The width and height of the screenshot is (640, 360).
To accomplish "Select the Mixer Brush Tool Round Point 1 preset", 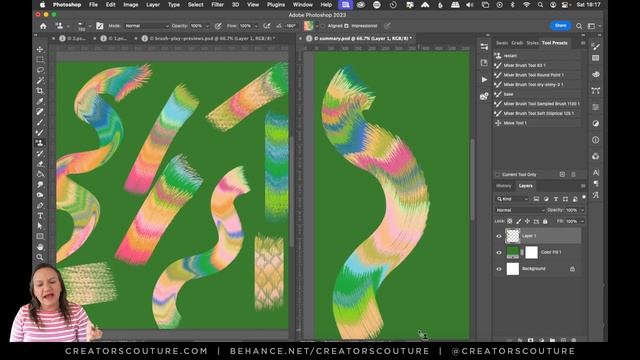I will [x=537, y=75].
